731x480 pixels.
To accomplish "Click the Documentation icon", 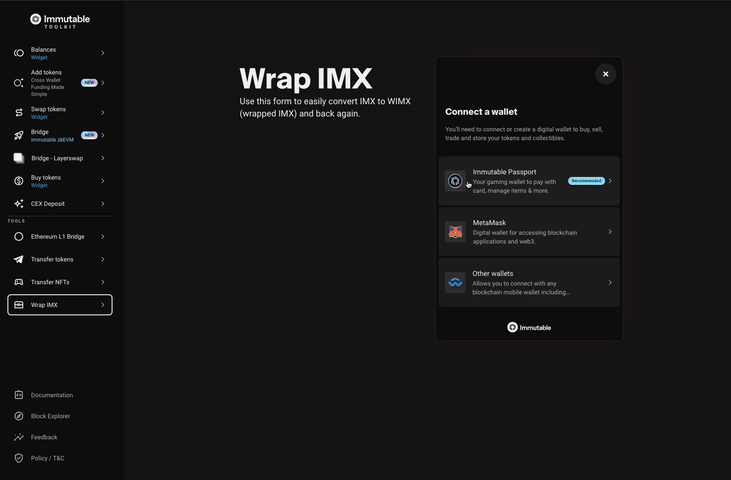I will pos(19,395).
